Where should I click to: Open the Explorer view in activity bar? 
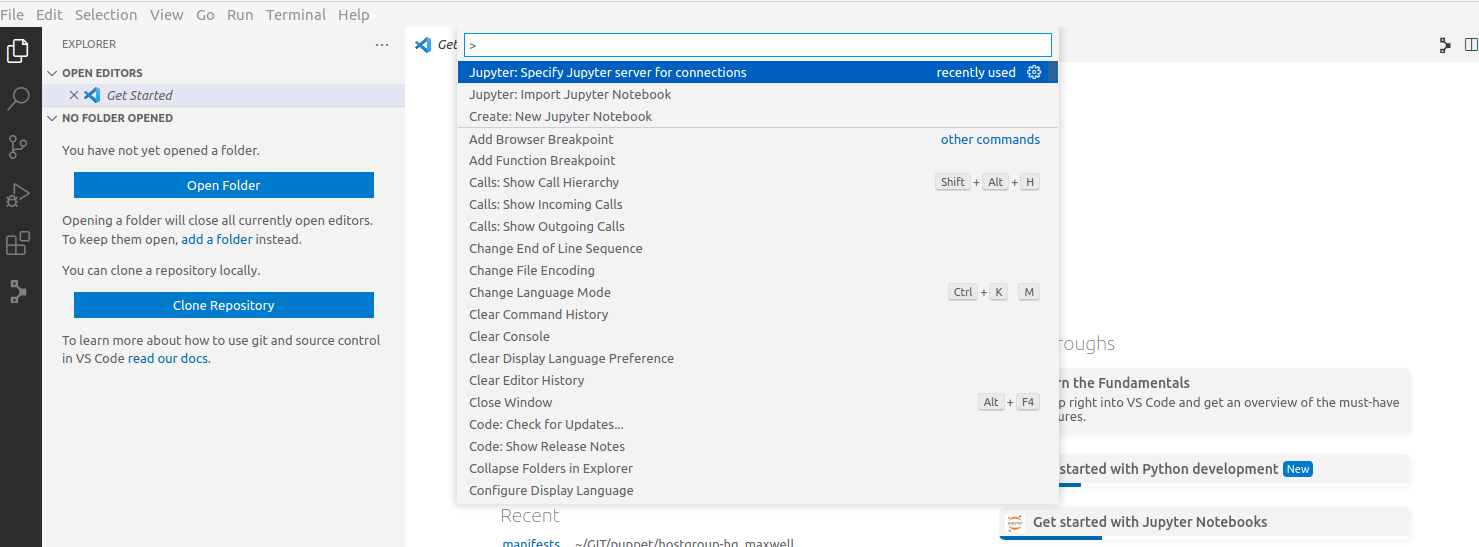(x=18, y=50)
